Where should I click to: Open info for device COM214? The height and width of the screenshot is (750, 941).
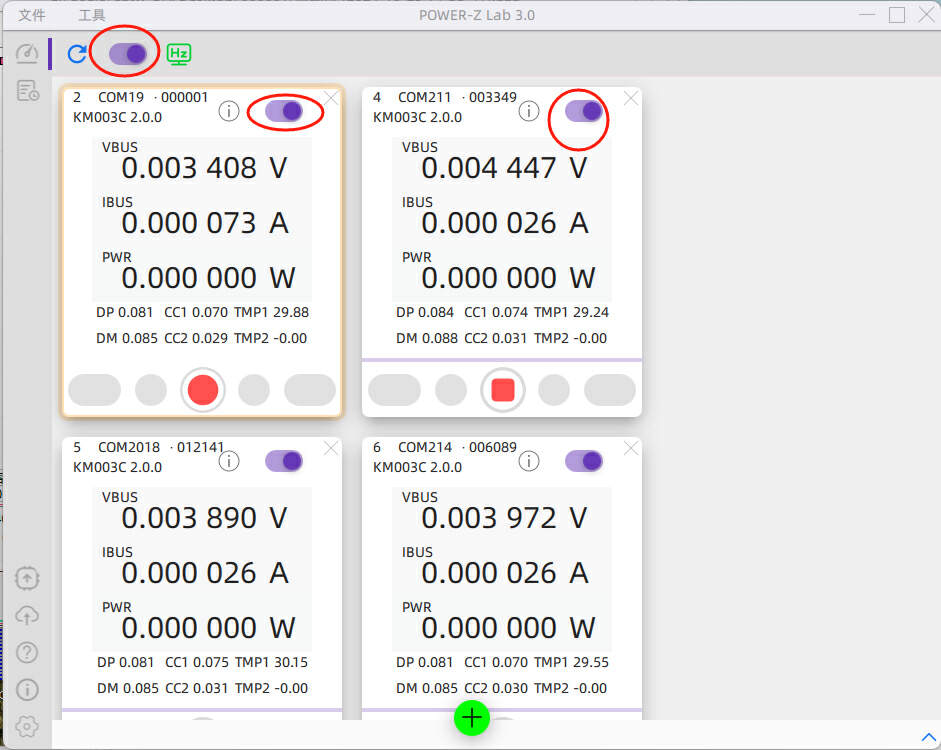tap(529, 461)
